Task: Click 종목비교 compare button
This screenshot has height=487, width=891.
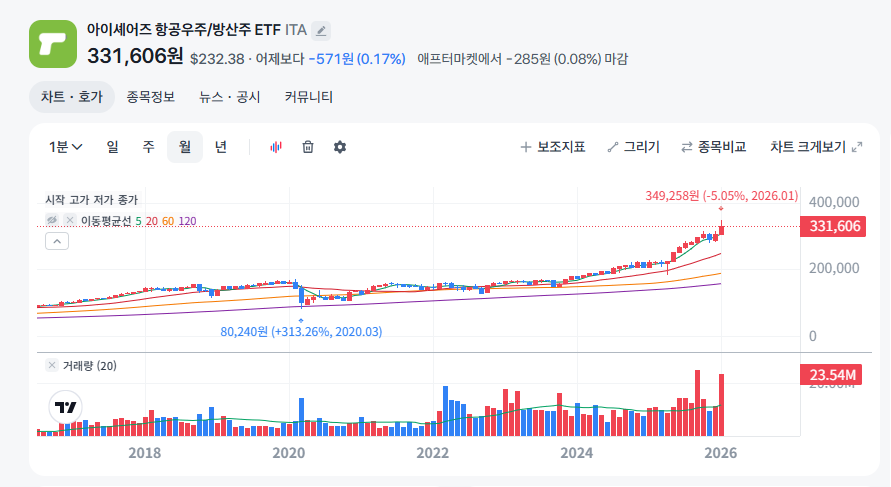Action: 714,147
